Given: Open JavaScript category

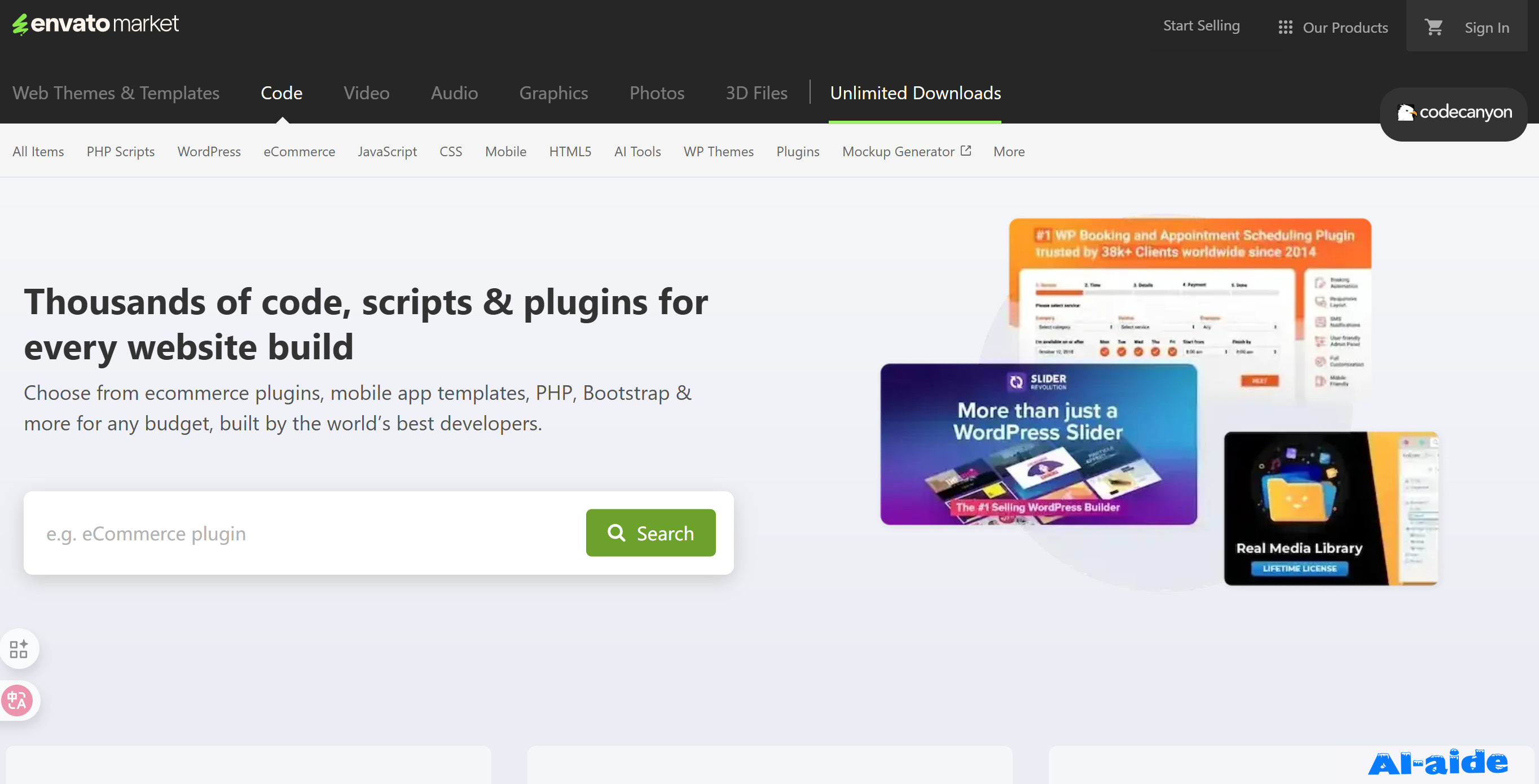Looking at the screenshot, I should (387, 152).
